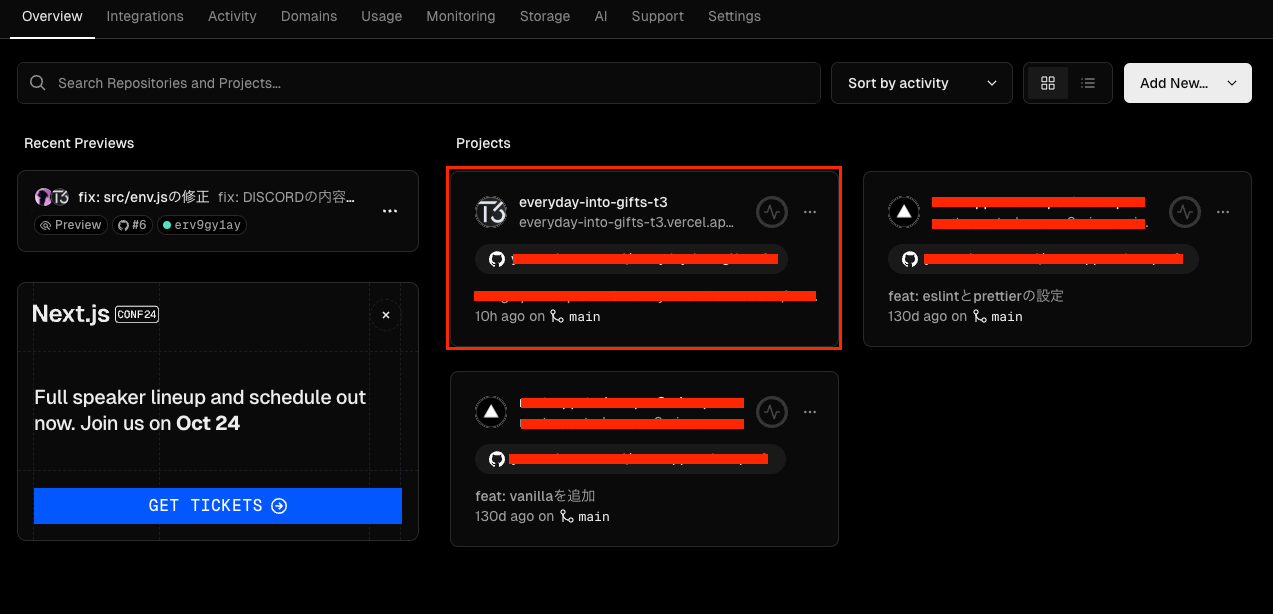The width and height of the screenshot is (1273, 614).
Task: Click triangle logo of eslintとprettier project
Action: coord(905,212)
